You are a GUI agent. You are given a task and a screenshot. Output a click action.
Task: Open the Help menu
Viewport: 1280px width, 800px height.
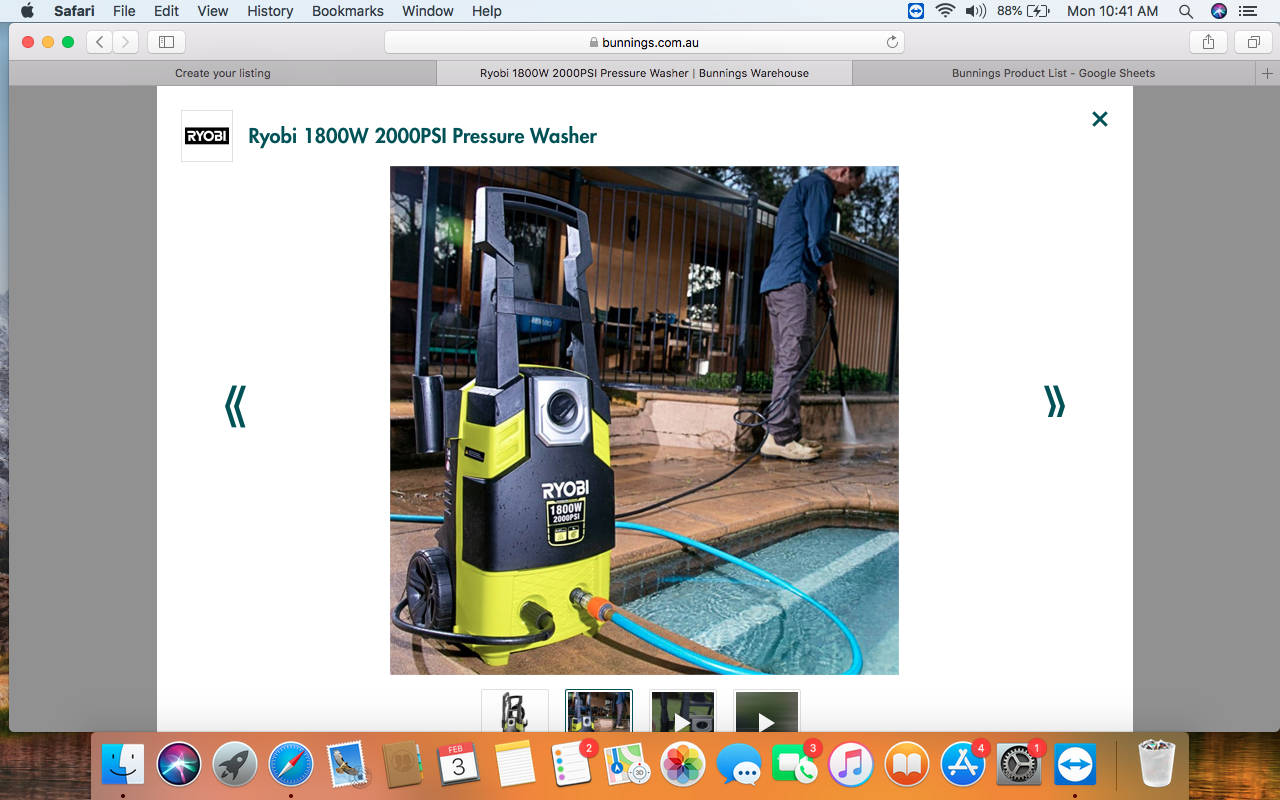487,11
